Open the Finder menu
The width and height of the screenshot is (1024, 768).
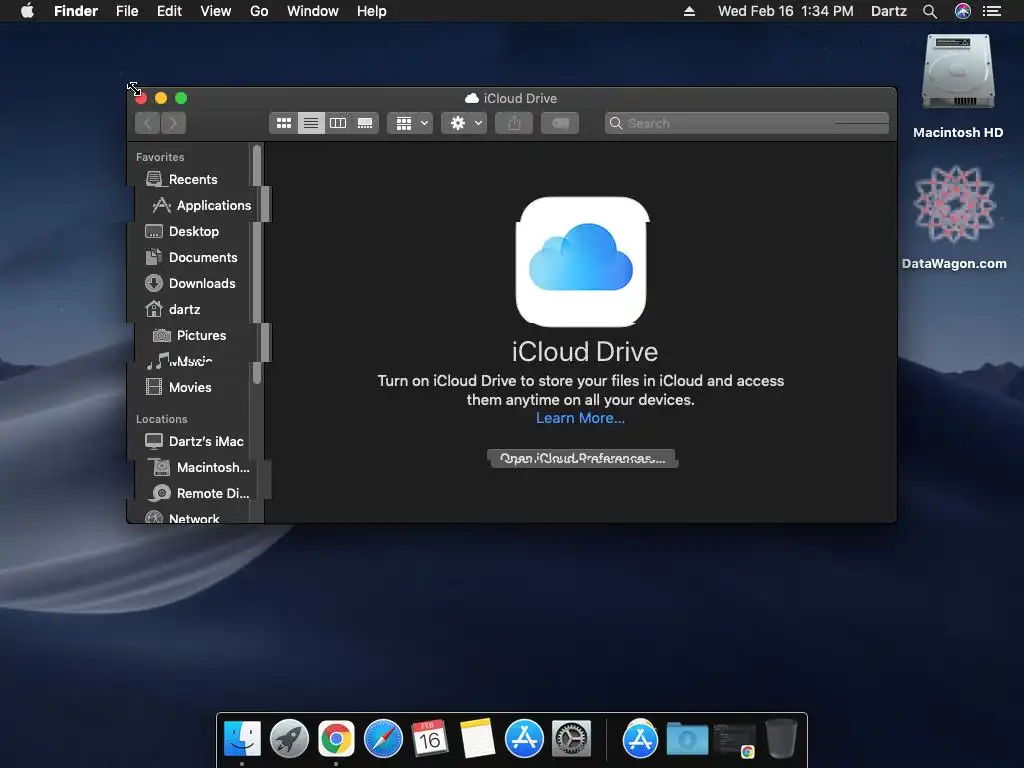[76, 11]
